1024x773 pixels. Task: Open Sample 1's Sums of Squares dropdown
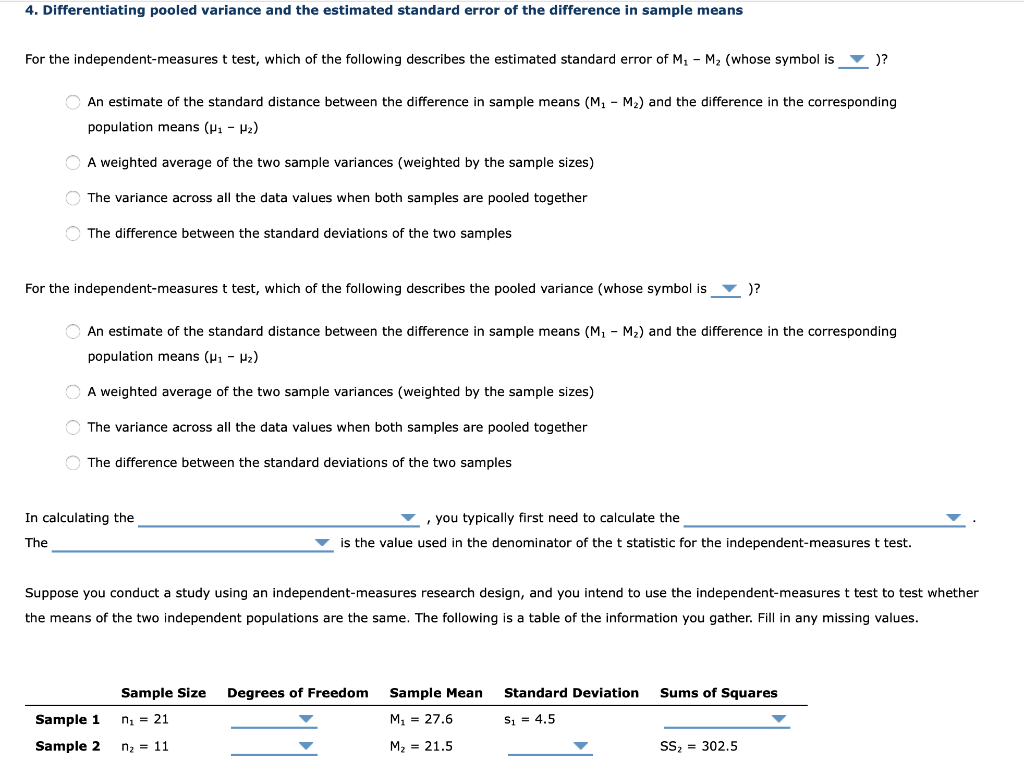[x=781, y=719]
